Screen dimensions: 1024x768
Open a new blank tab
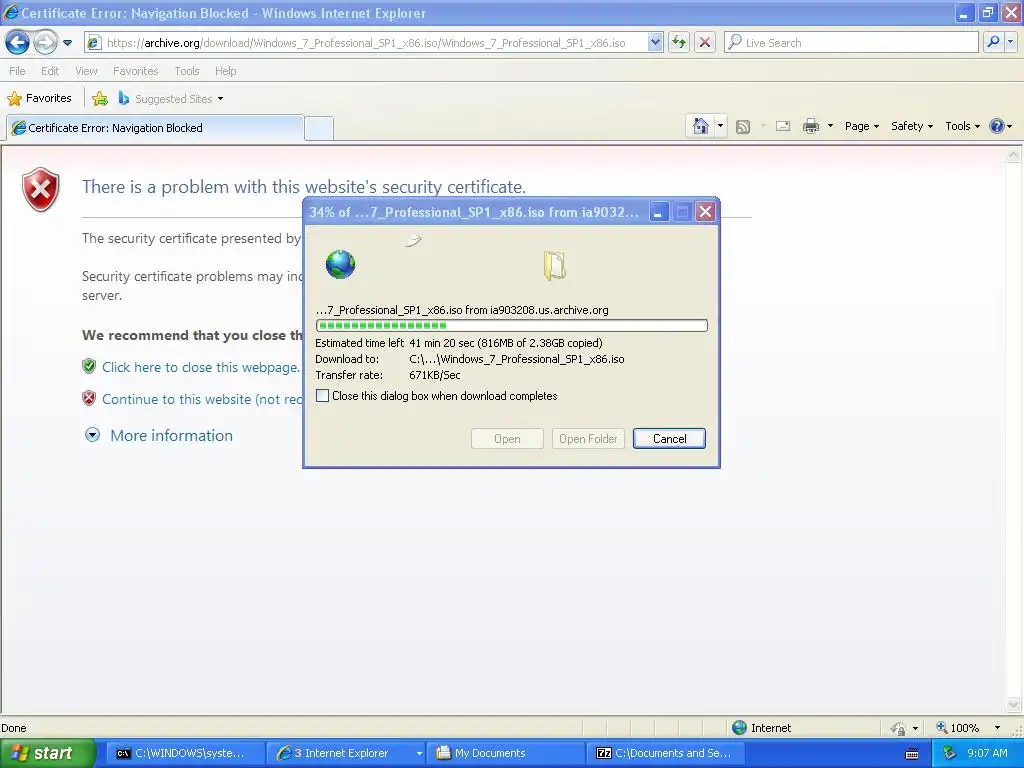click(x=319, y=128)
